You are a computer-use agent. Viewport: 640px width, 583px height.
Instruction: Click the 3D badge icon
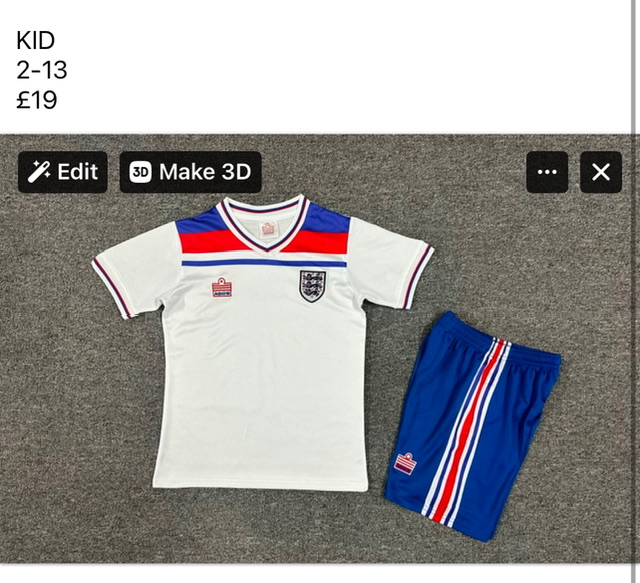140,172
